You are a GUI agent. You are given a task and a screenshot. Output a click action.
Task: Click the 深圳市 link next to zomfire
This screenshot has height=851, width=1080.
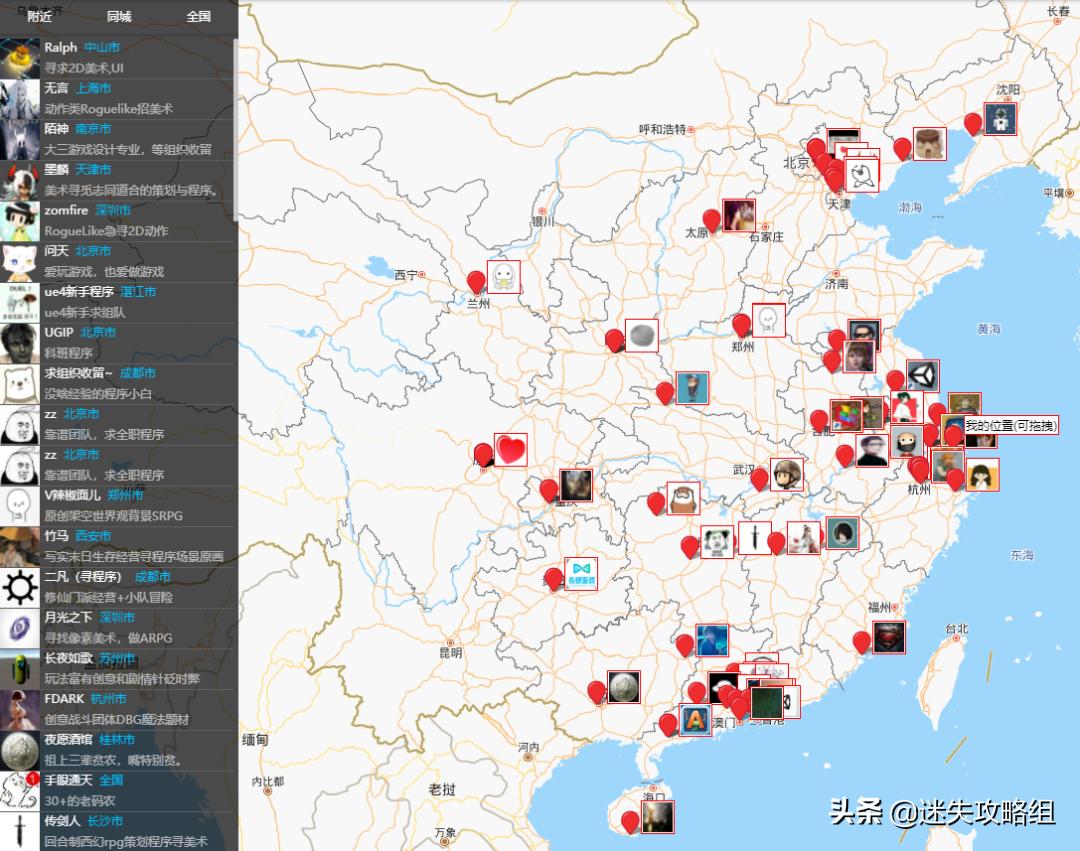113,210
